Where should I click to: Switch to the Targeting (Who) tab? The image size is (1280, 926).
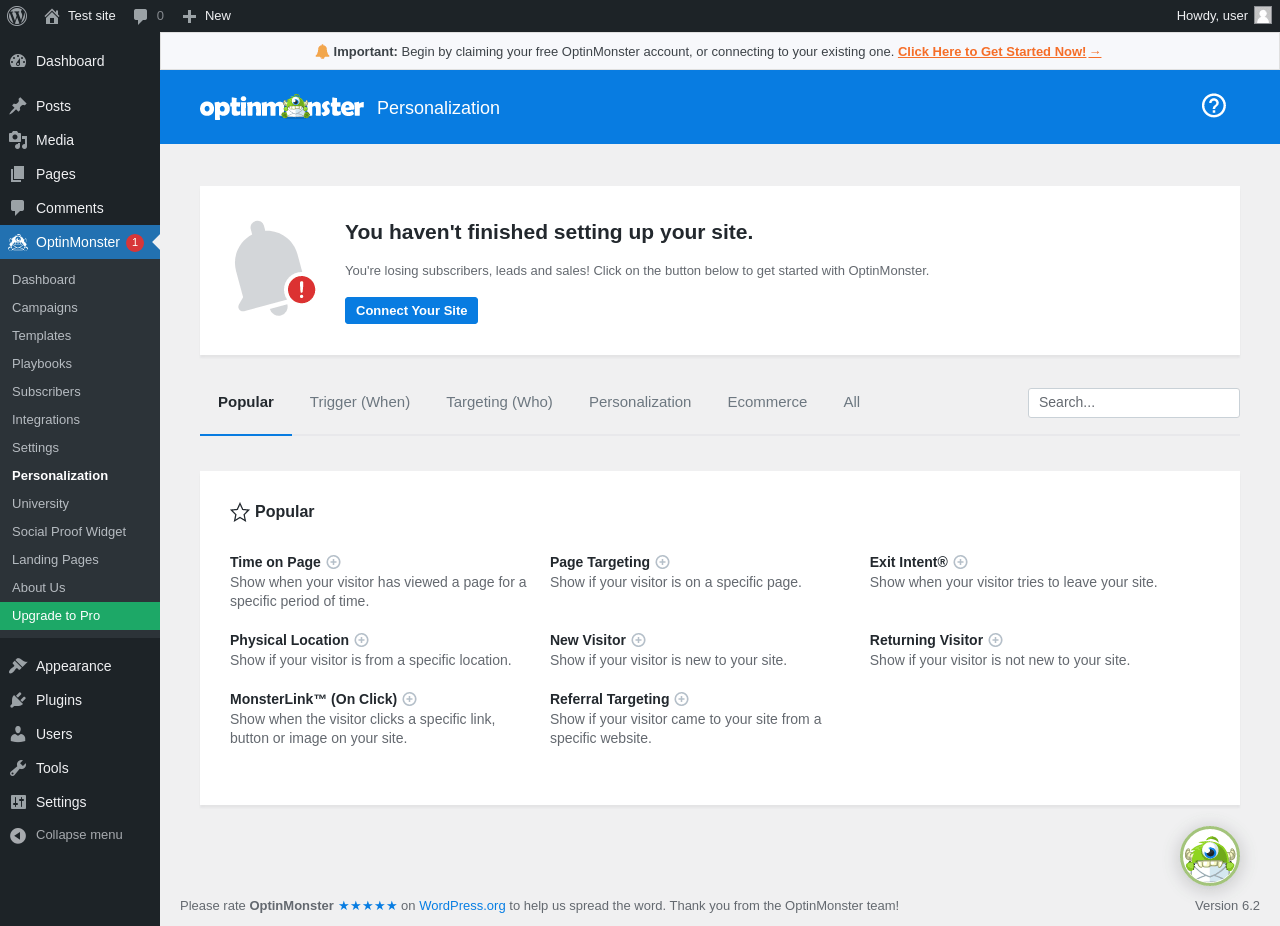499,402
